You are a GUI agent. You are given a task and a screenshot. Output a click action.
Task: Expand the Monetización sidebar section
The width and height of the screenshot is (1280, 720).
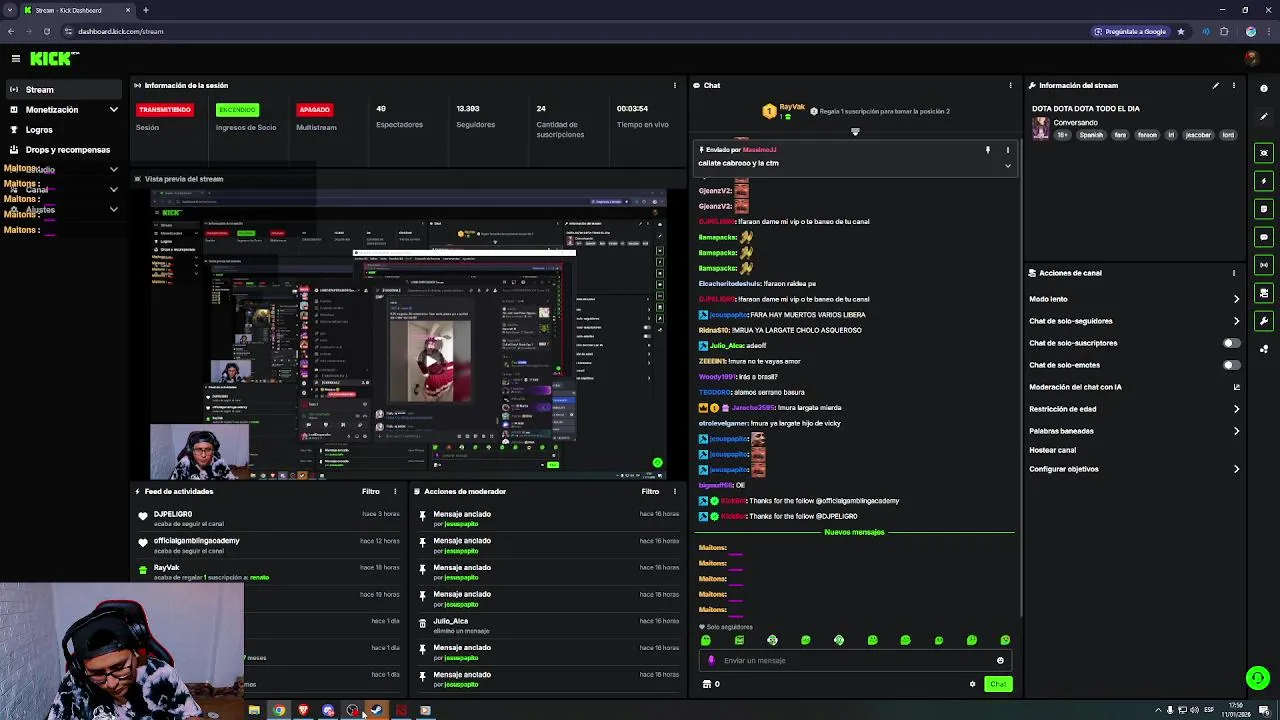pos(113,110)
